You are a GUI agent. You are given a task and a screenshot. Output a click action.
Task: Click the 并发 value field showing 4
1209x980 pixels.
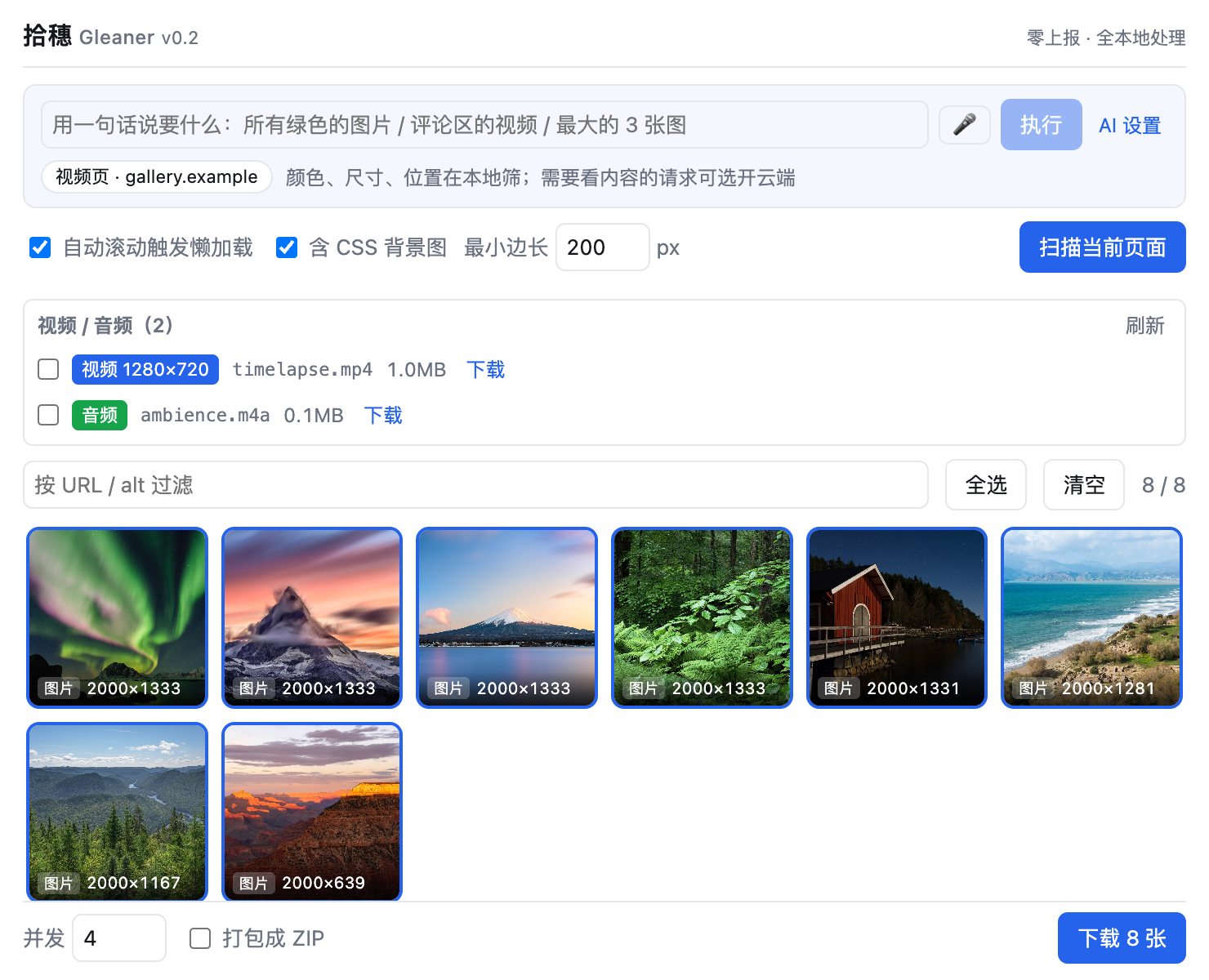[119, 938]
